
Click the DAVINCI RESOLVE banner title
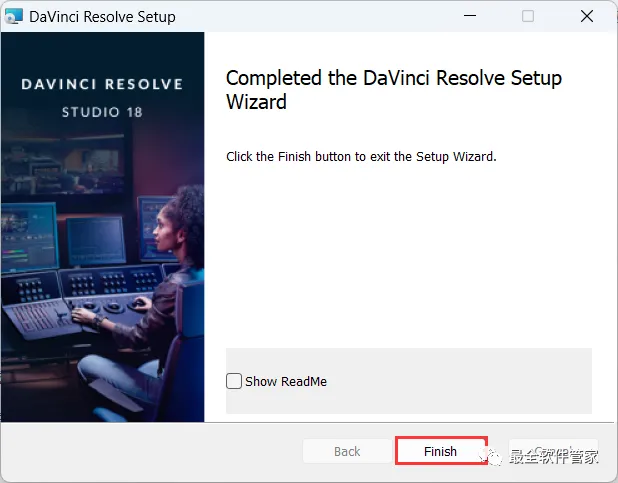[x=102, y=84]
